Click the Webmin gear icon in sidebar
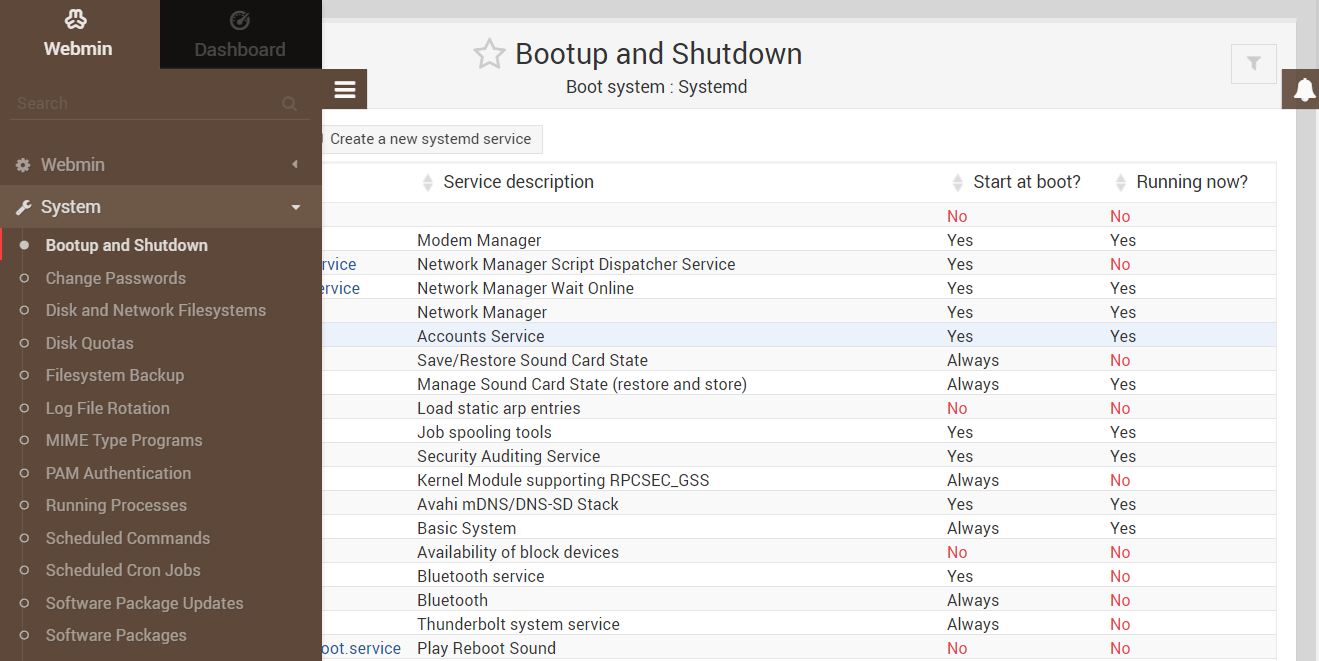This screenshot has height=661, width=1319. click(x=23, y=165)
